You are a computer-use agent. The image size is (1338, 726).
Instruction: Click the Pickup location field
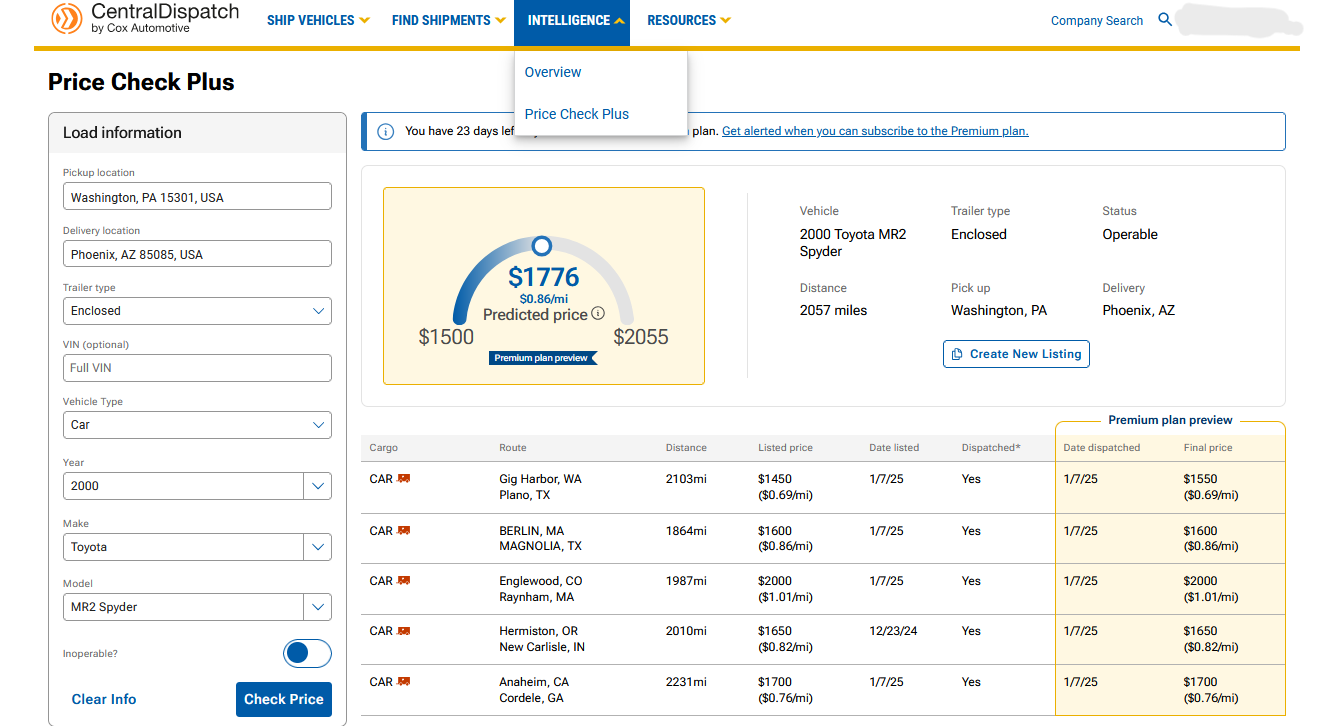(197, 197)
